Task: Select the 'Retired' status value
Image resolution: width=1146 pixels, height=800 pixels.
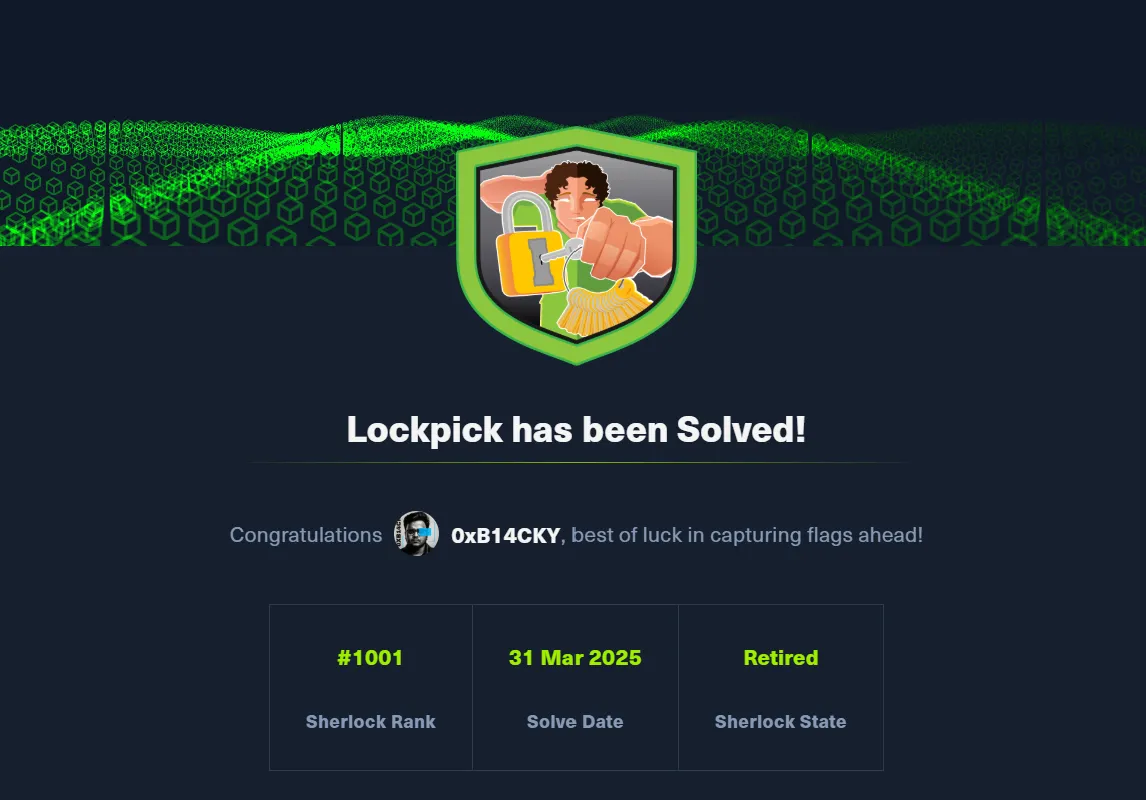Action: point(781,658)
